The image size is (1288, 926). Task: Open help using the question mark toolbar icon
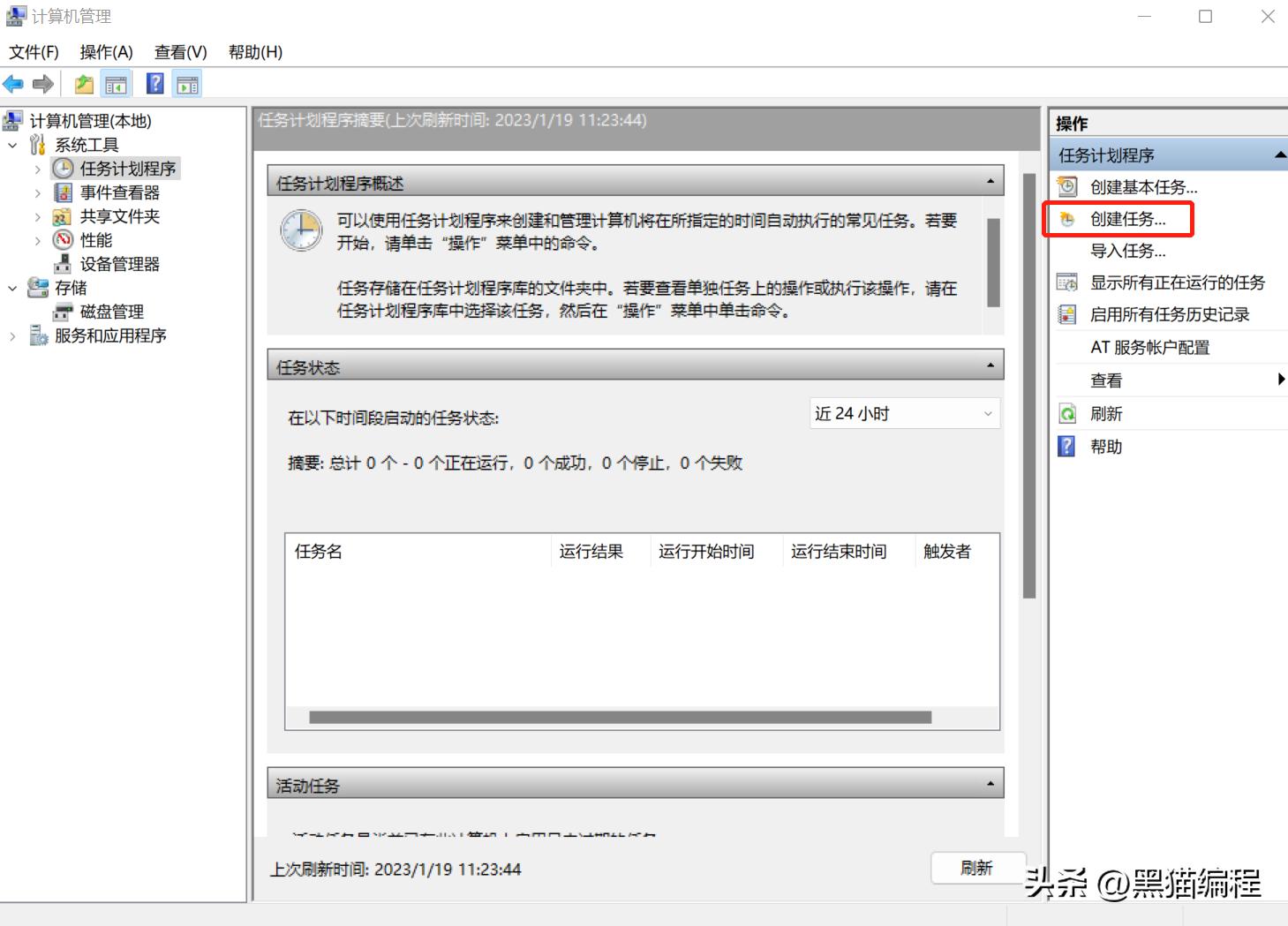pyautogui.click(x=154, y=84)
